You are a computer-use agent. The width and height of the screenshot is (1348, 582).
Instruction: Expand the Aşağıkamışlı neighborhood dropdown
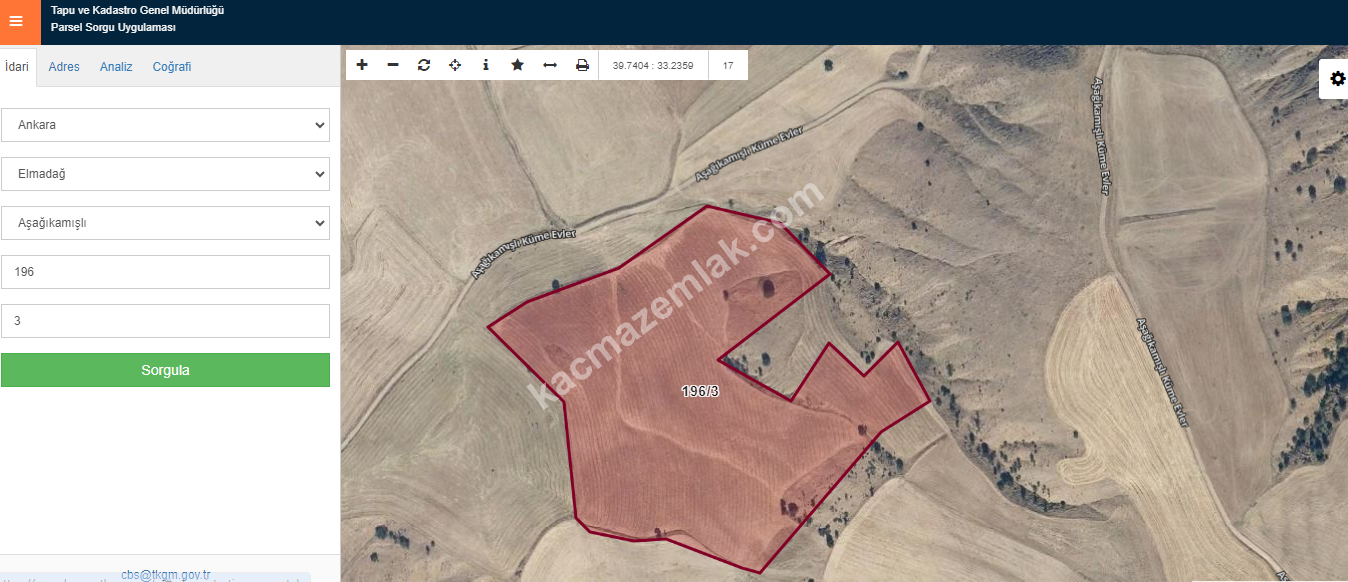pos(165,223)
